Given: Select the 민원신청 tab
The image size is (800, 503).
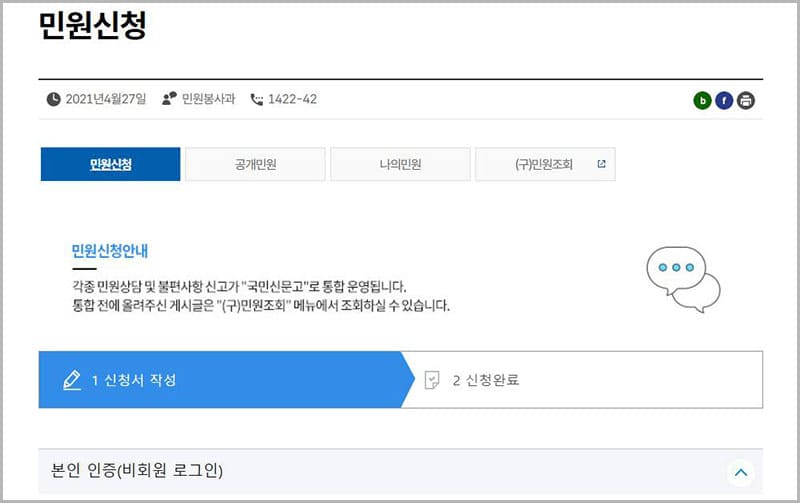Looking at the screenshot, I should (110, 165).
